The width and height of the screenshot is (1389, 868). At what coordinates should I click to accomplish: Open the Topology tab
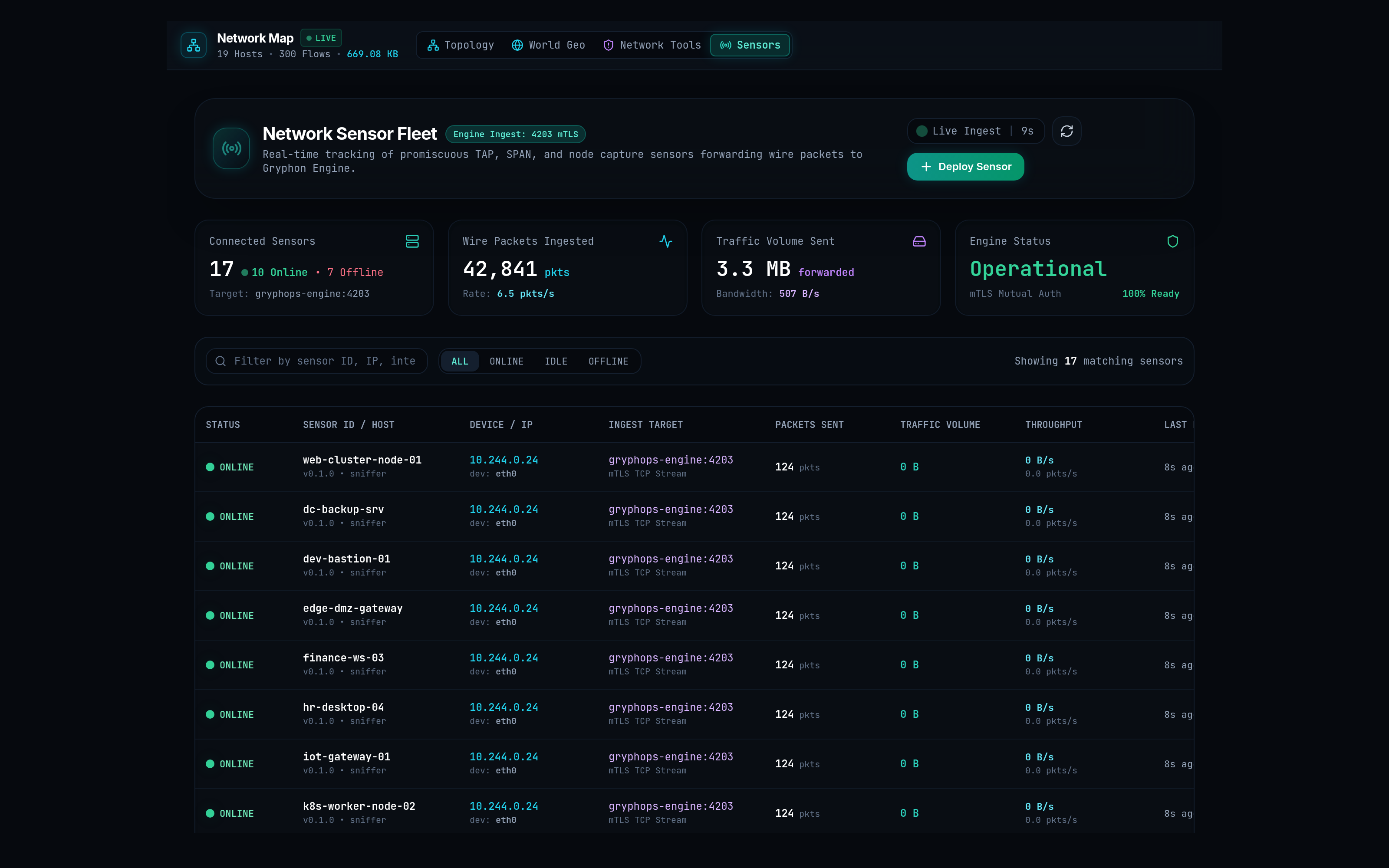(x=460, y=45)
